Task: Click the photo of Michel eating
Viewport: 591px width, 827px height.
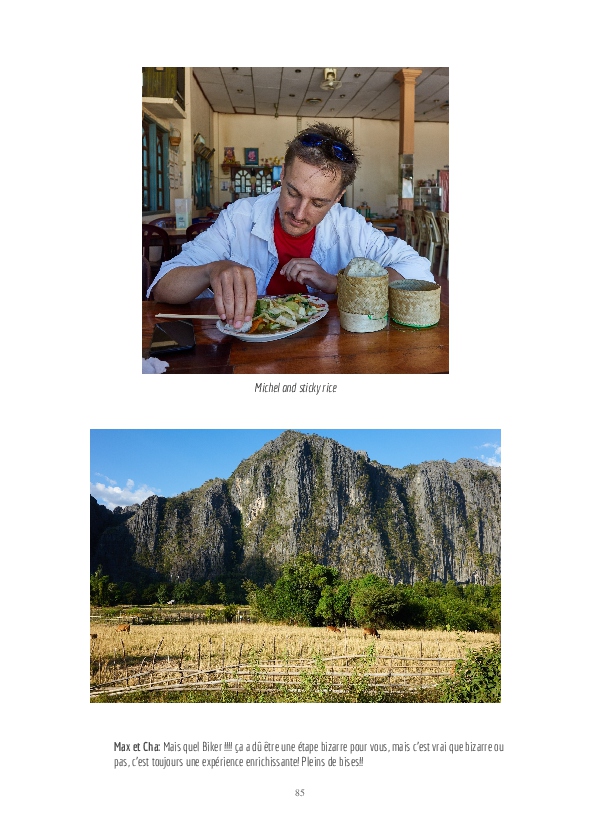Action: click(x=295, y=220)
